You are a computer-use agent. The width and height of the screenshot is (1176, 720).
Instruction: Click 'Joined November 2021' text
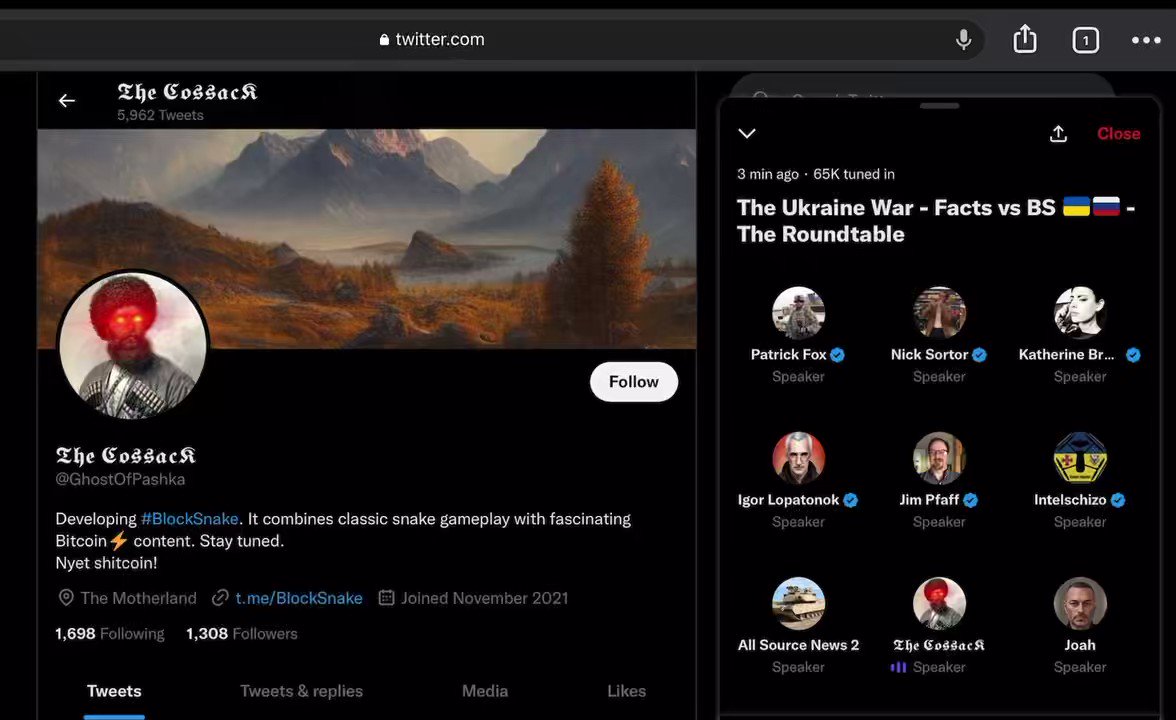click(x=484, y=598)
